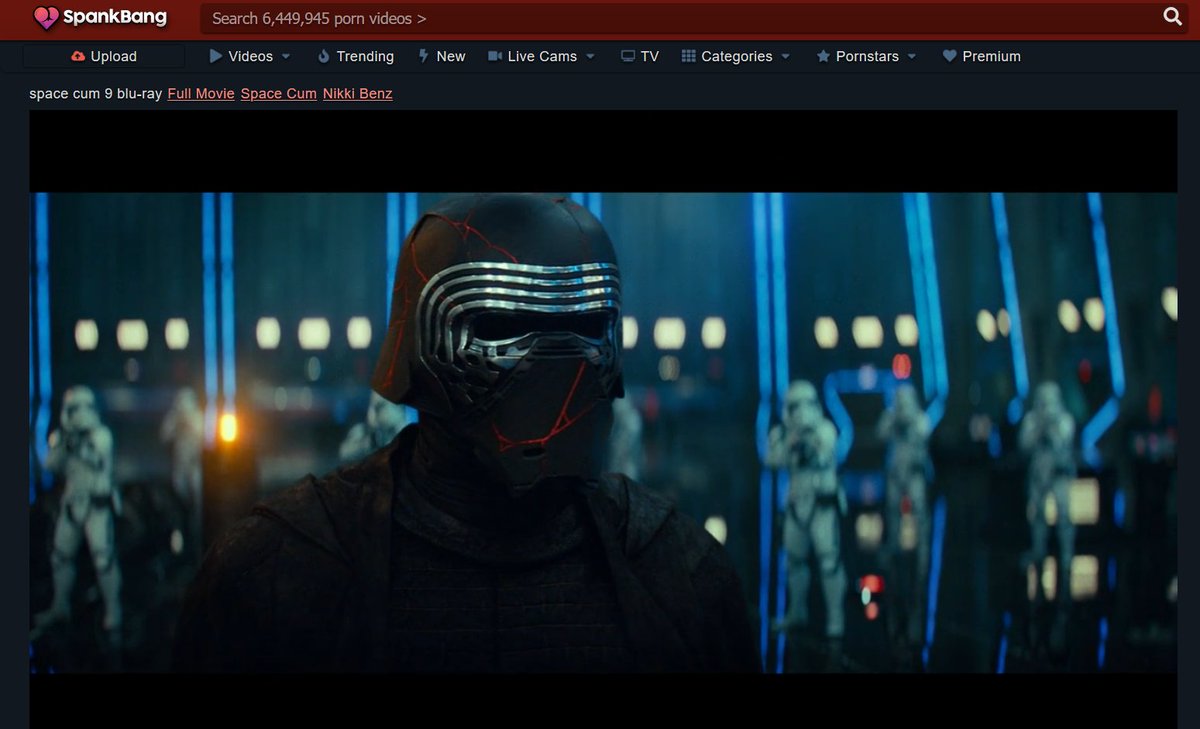Open the TV menu item
1200x729 pixels.
[x=640, y=56]
